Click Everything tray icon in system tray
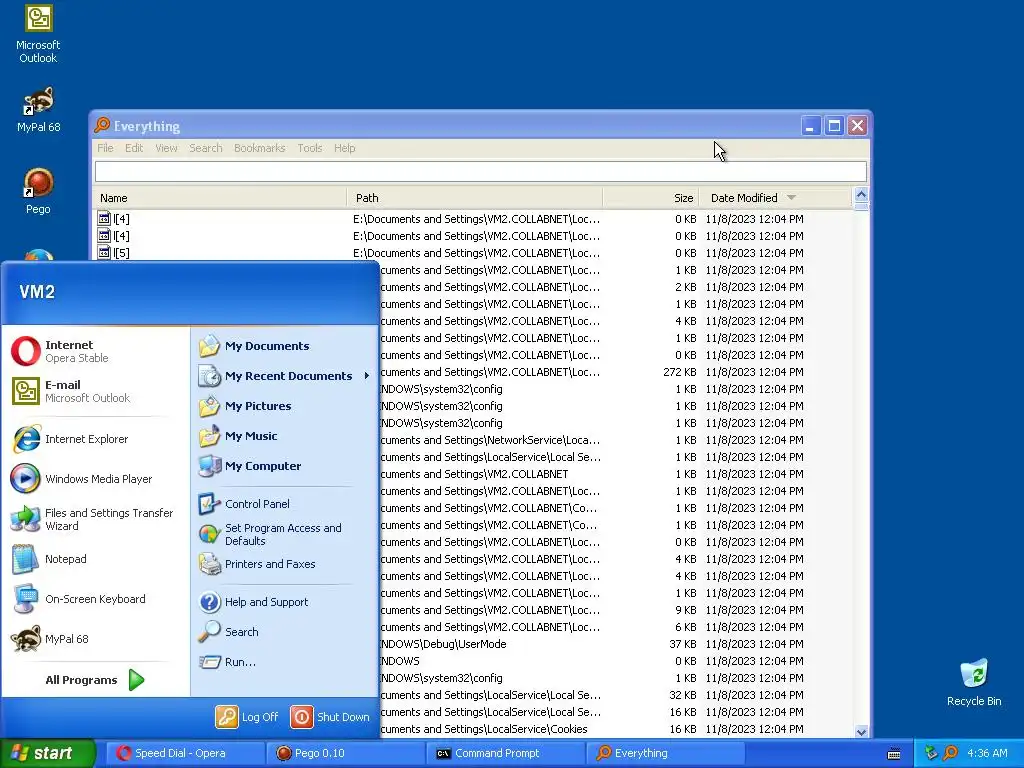Viewport: 1024px width, 768px height. [x=951, y=753]
